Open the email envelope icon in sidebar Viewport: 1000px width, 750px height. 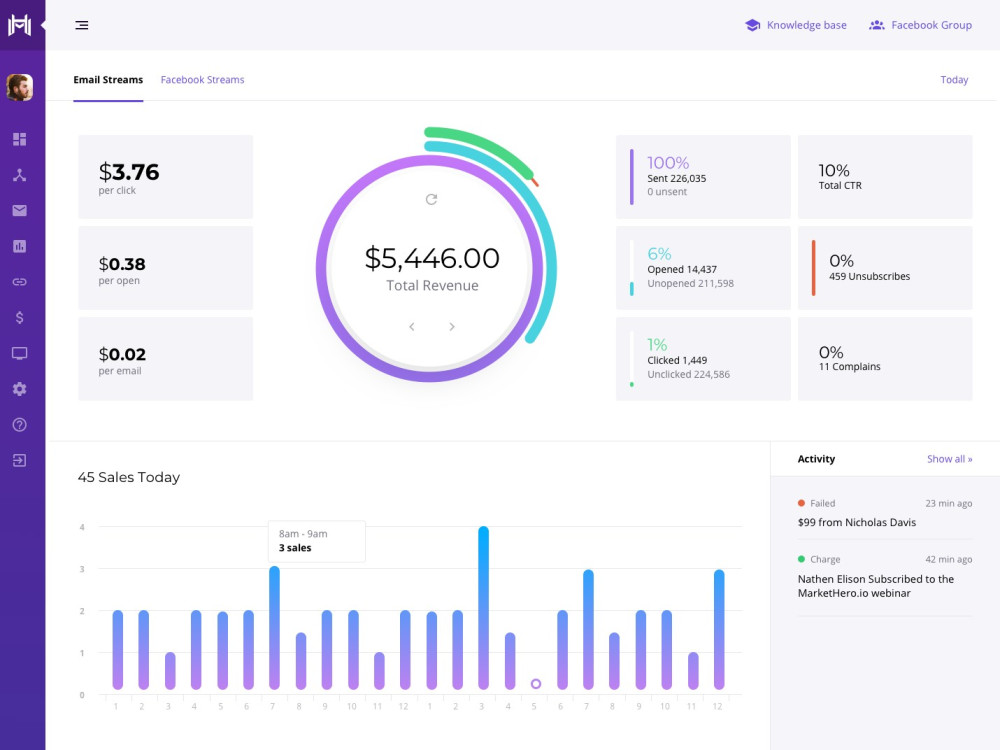(x=20, y=210)
